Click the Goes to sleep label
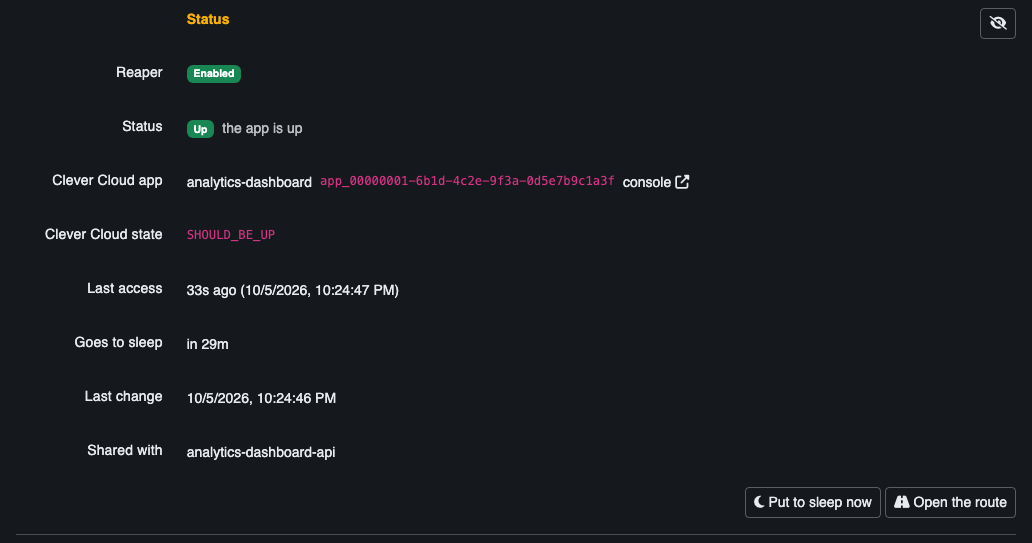 tap(118, 342)
